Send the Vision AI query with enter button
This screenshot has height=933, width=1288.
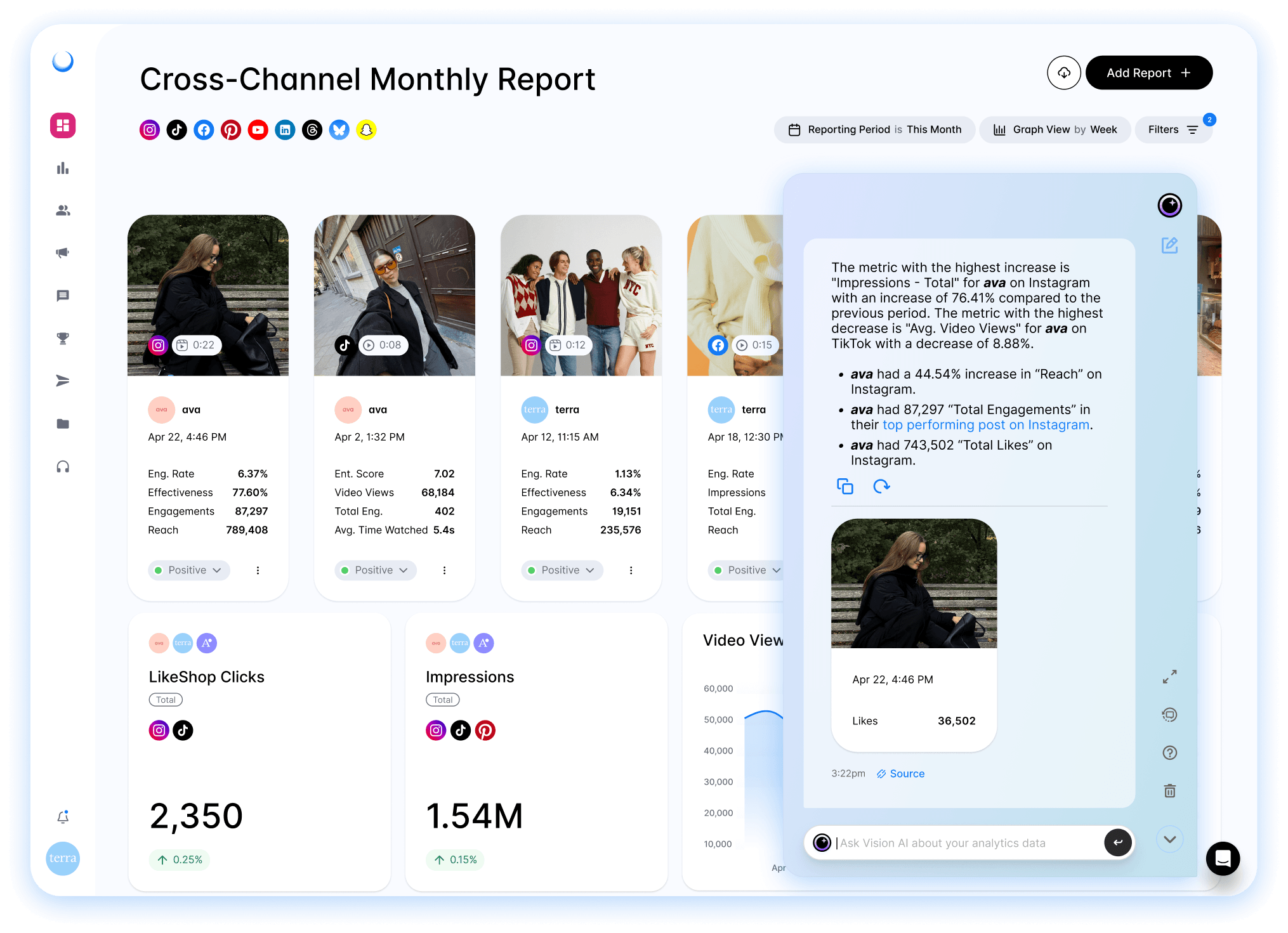(1118, 843)
